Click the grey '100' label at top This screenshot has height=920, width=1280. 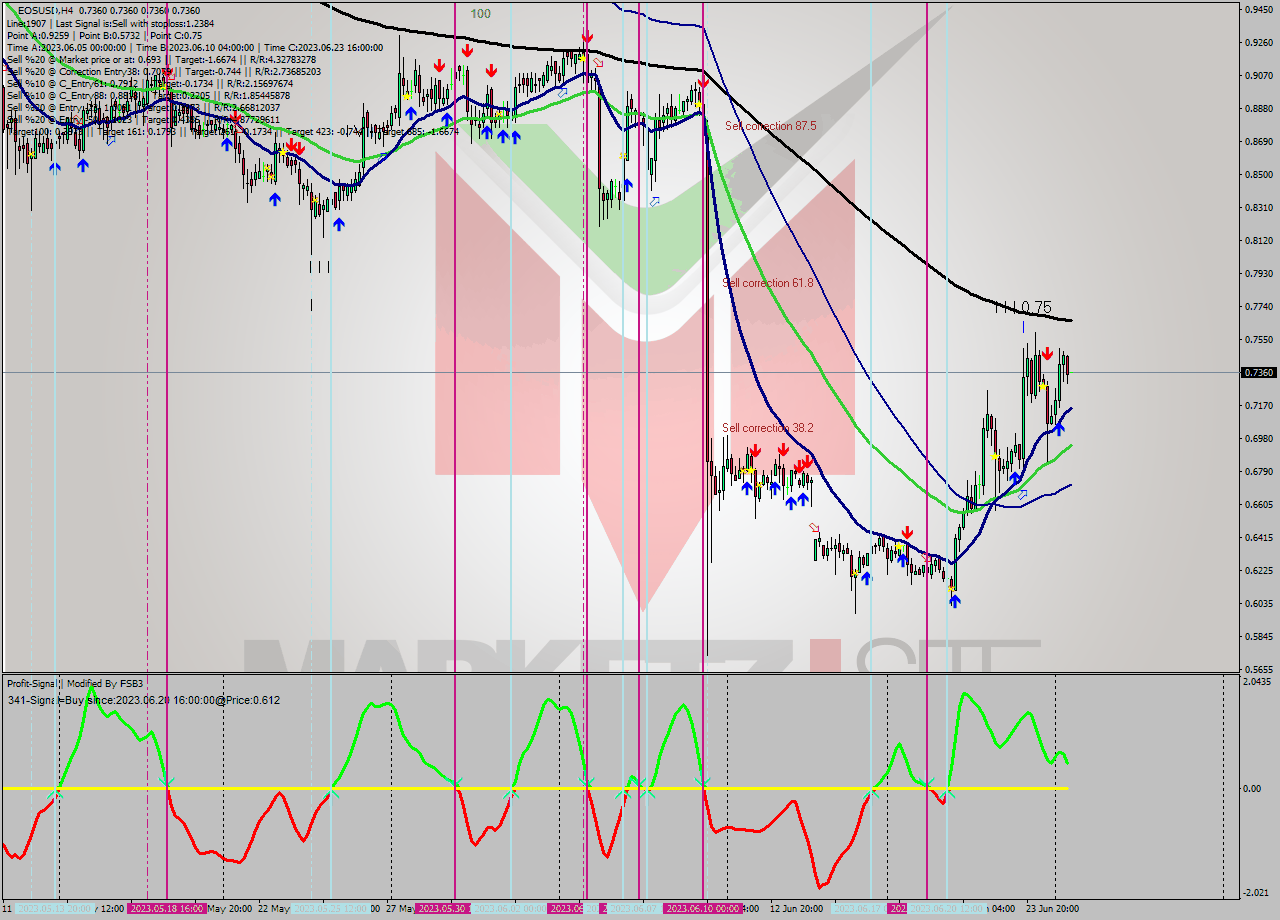[x=480, y=13]
